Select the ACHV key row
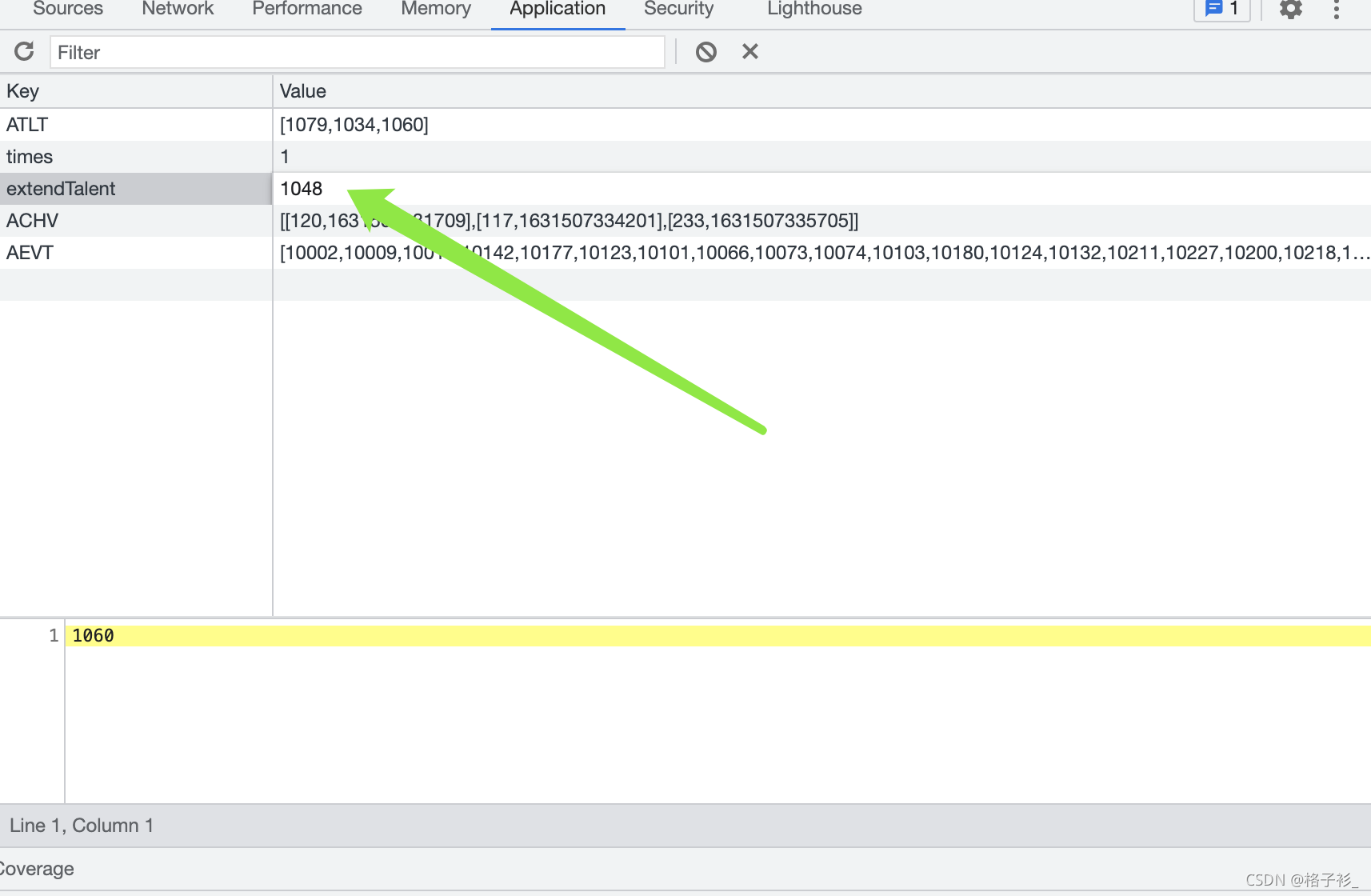This screenshot has height=896, width=1371. pos(136,221)
